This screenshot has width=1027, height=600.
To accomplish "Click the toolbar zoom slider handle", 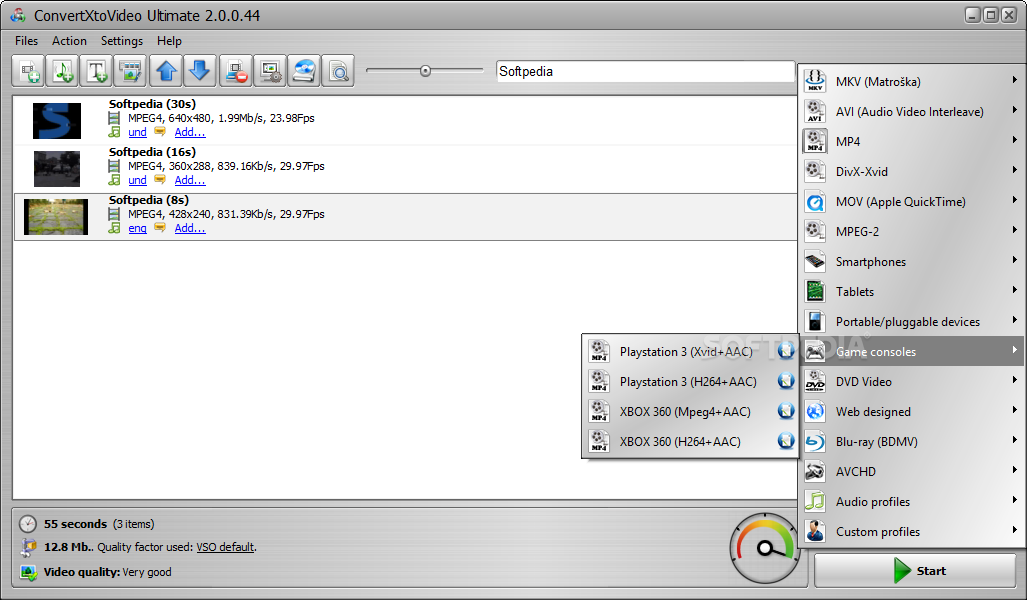I will tap(426, 71).
